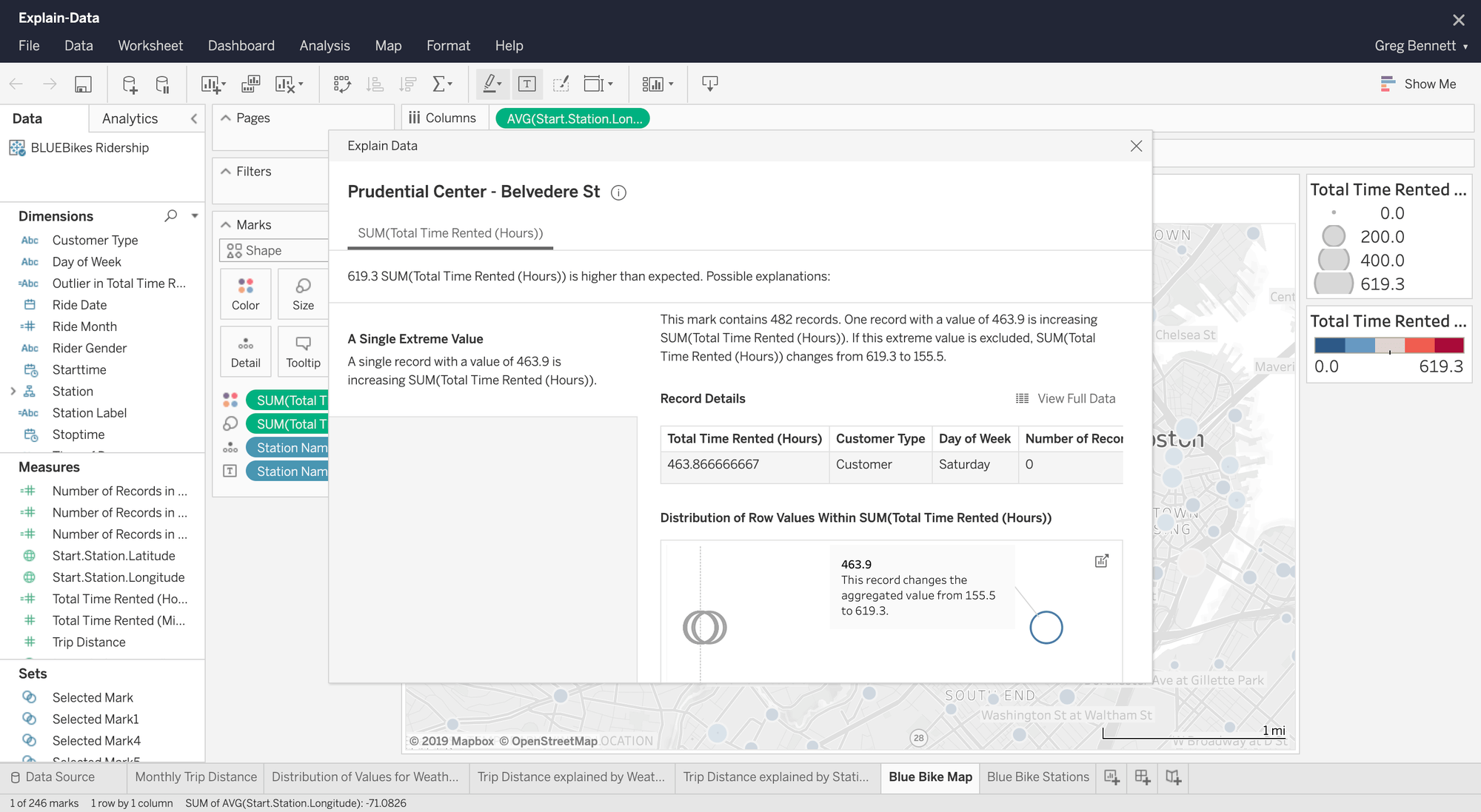Switch to the Blue Bike Stations tab
The width and height of the screenshot is (1481, 812).
[1037, 777]
